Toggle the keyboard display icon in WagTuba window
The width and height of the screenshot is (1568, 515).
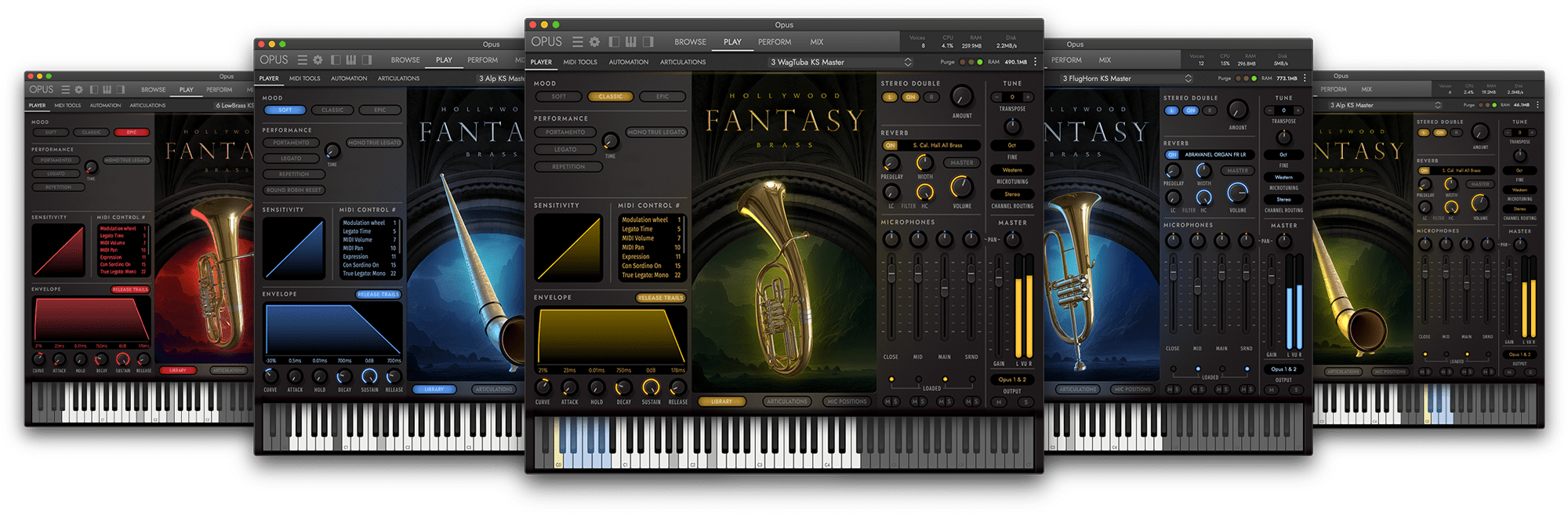(631, 42)
